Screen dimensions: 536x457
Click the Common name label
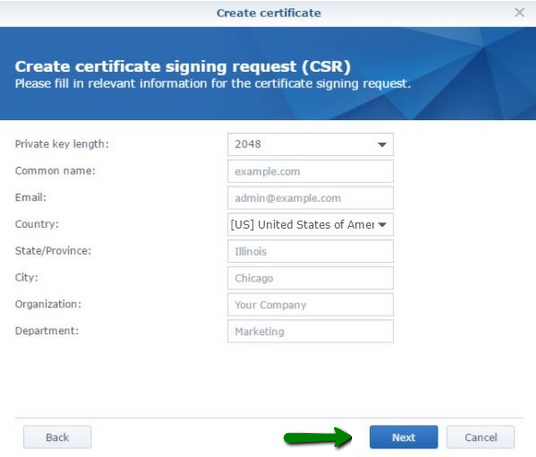click(x=55, y=171)
